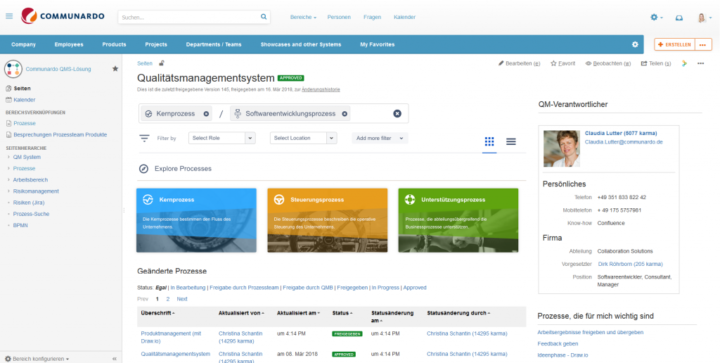Remove the Kernprozess filter chip
The image size is (720, 363).
point(206,114)
